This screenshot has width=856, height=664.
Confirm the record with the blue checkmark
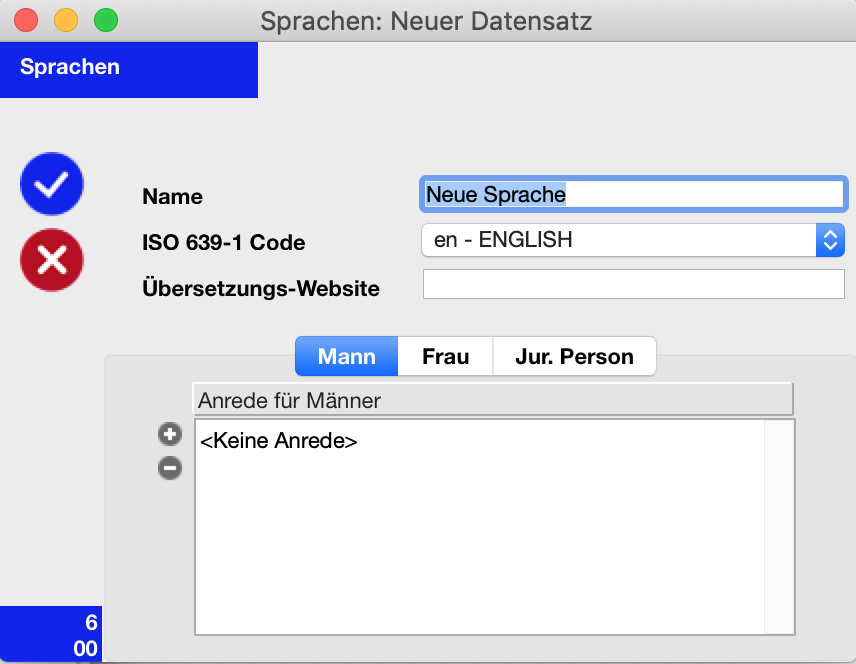coord(52,183)
